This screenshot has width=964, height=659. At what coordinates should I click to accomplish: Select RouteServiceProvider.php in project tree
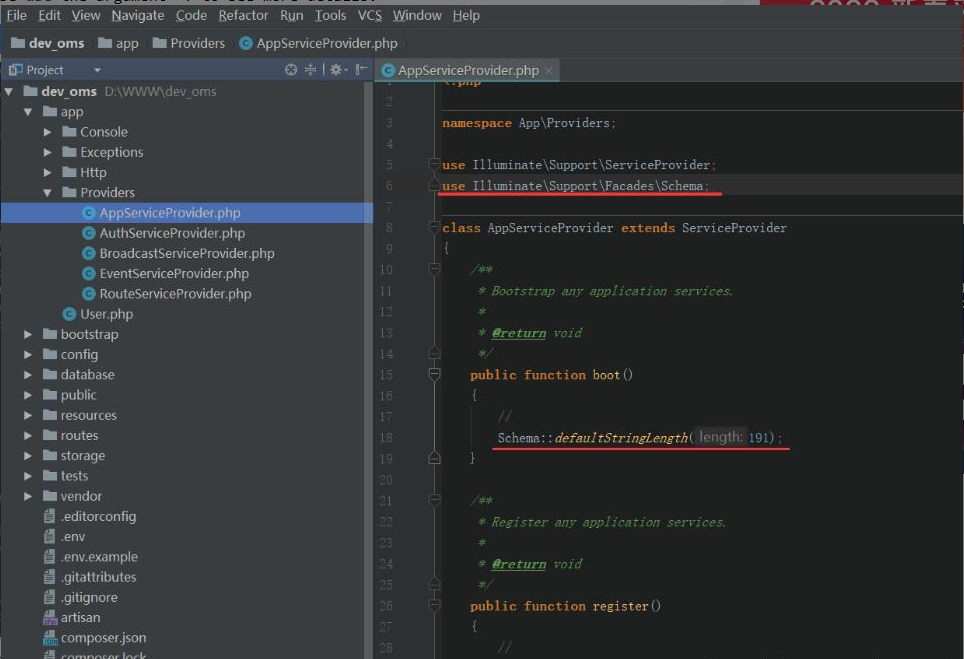(x=175, y=294)
